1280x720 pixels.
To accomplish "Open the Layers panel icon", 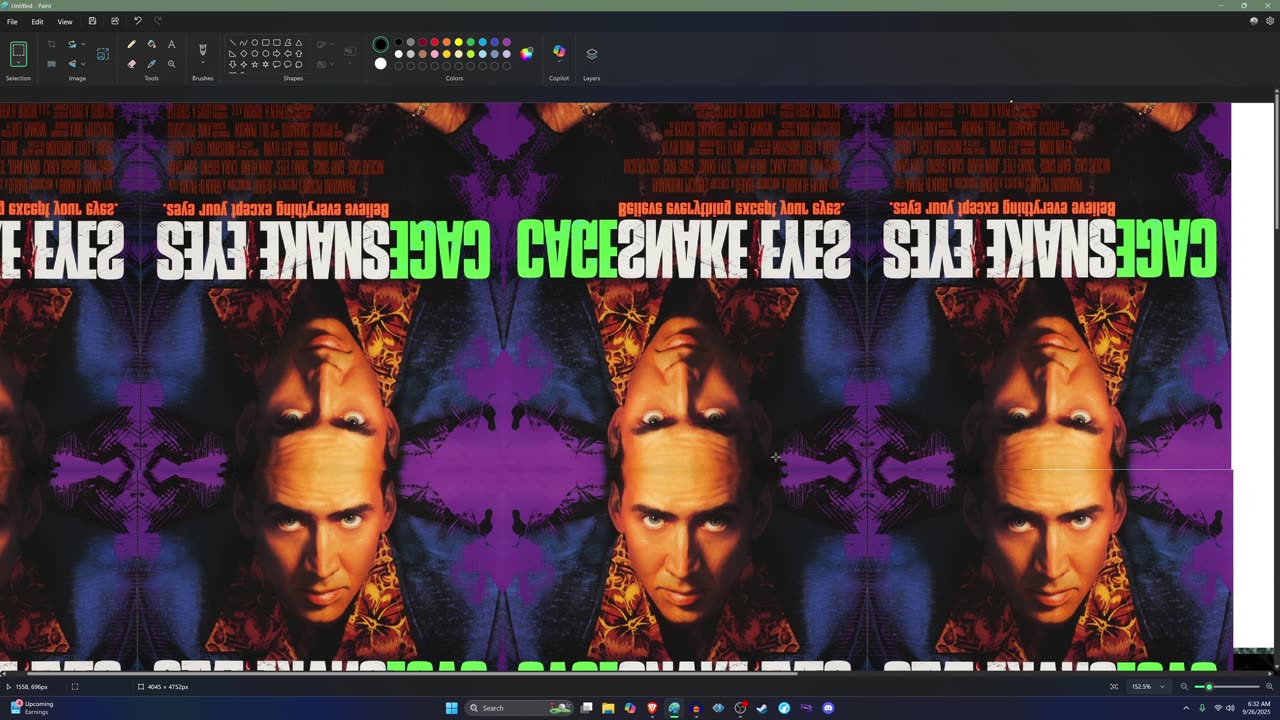I will (591, 54).
